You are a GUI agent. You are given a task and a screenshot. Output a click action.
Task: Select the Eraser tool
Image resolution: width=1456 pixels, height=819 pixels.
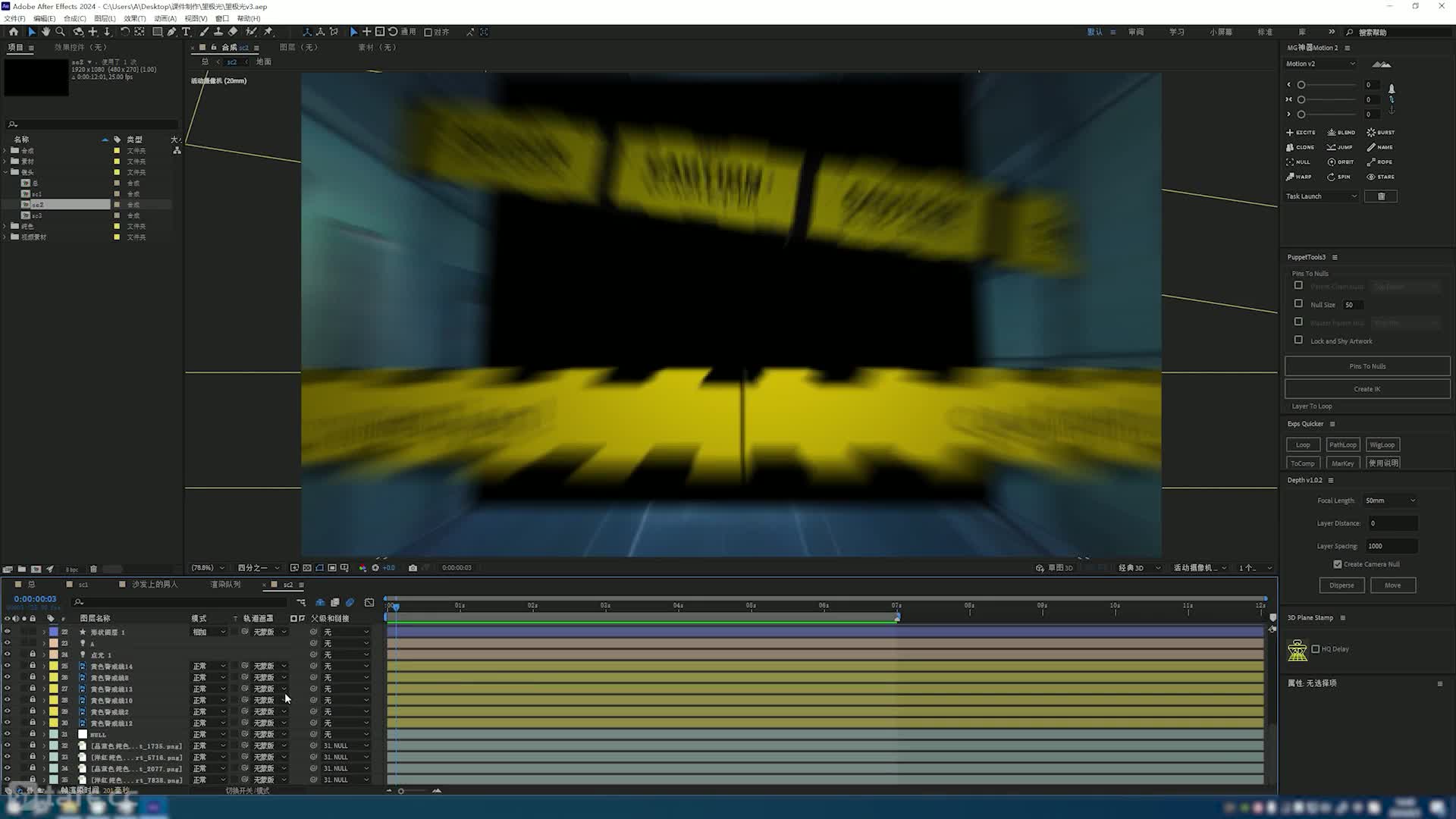233,32
